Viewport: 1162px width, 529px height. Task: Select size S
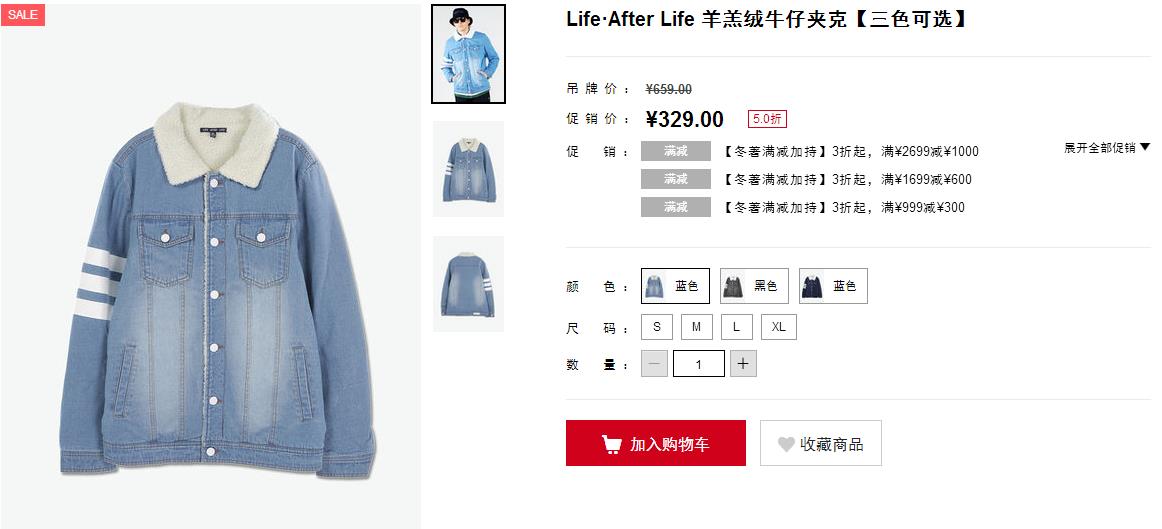click(x=657, y=327)
